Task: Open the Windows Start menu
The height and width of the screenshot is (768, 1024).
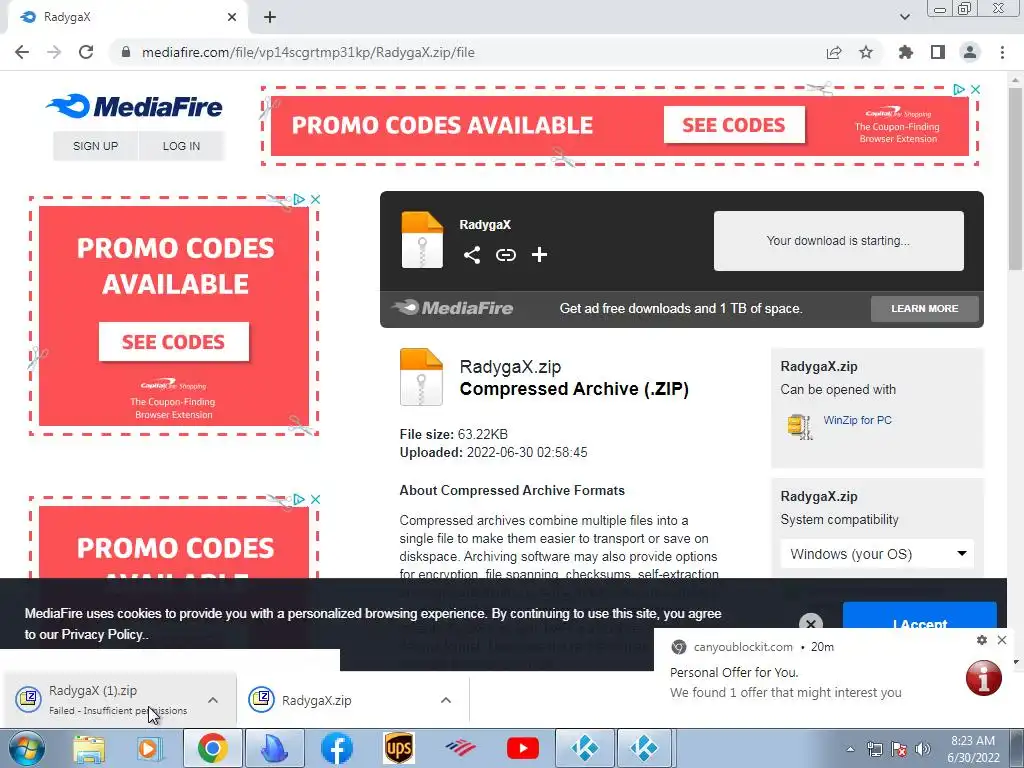Action: [x=26, y=748]
